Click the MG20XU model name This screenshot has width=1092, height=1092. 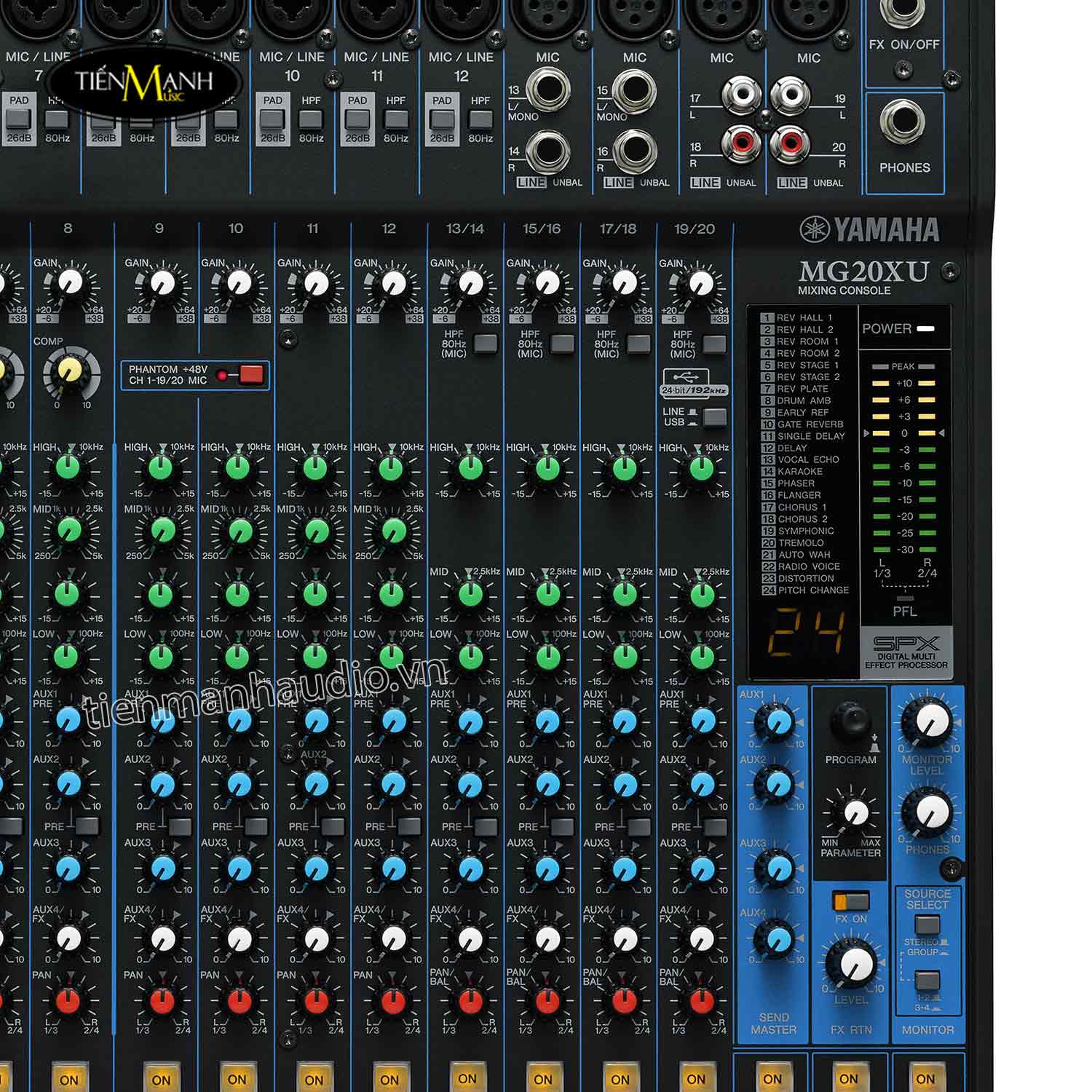click(x=863, y=272)
